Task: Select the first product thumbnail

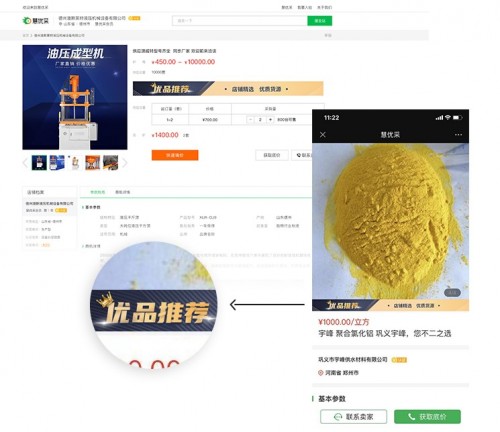Action: point(39,163)
